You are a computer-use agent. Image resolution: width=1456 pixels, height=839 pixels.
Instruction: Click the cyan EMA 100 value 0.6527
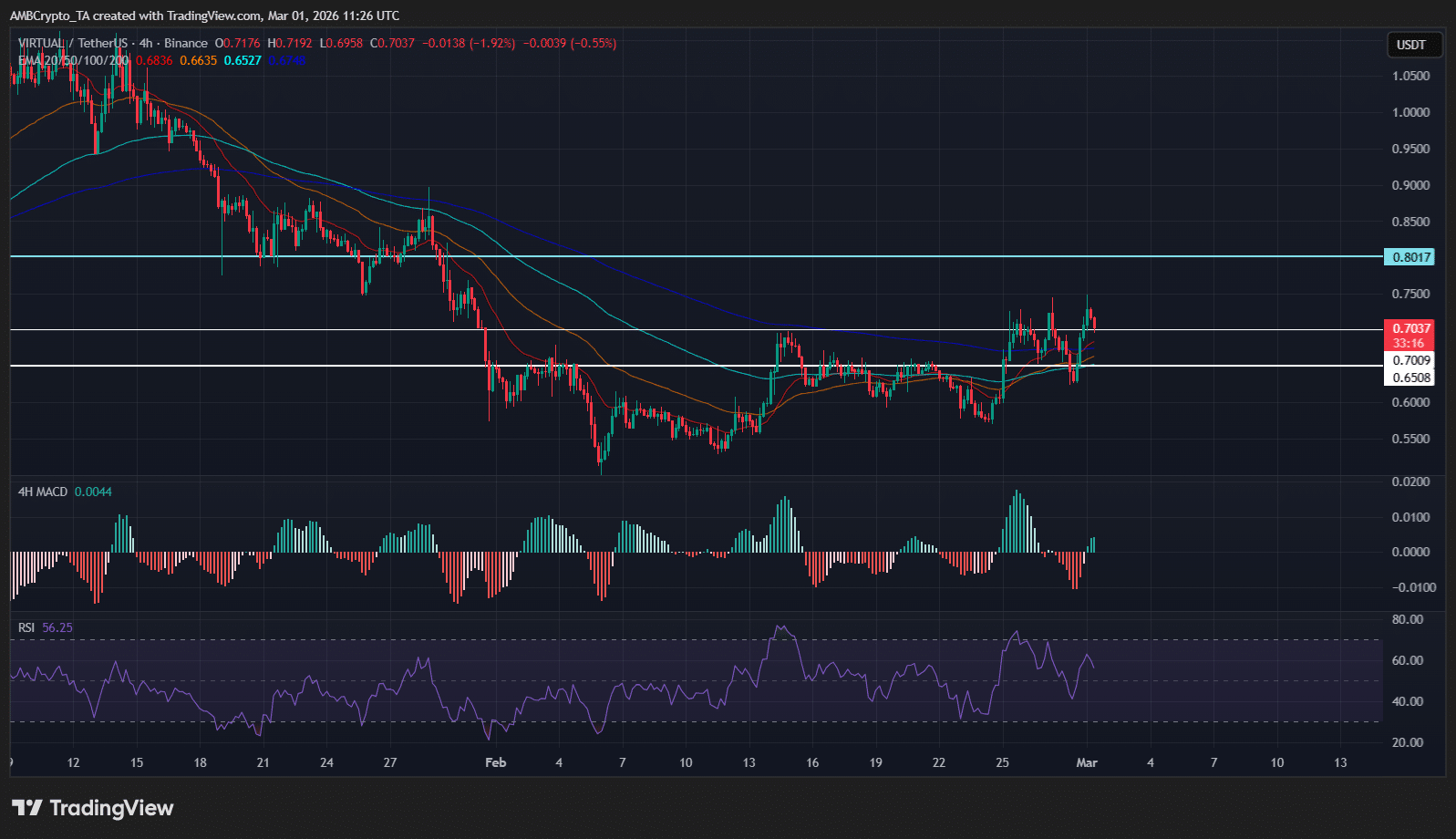click(x=243, y=60)
